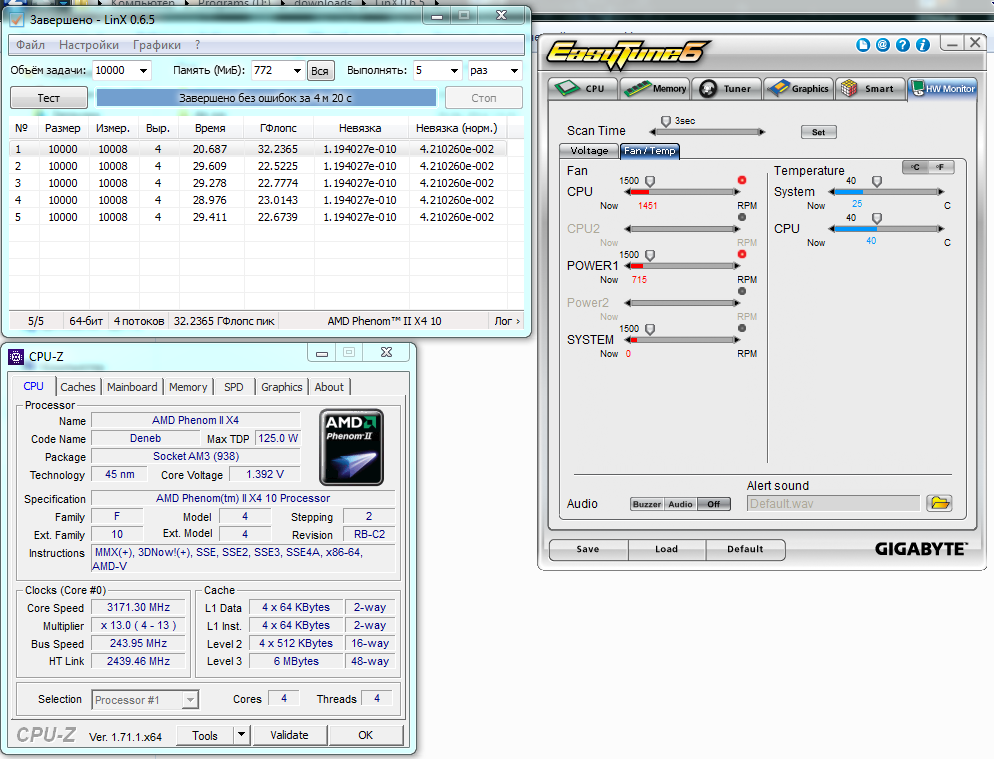Open the memory dropdown showing 772
This screenshot has height=759, width=994.
pos(297,70)
